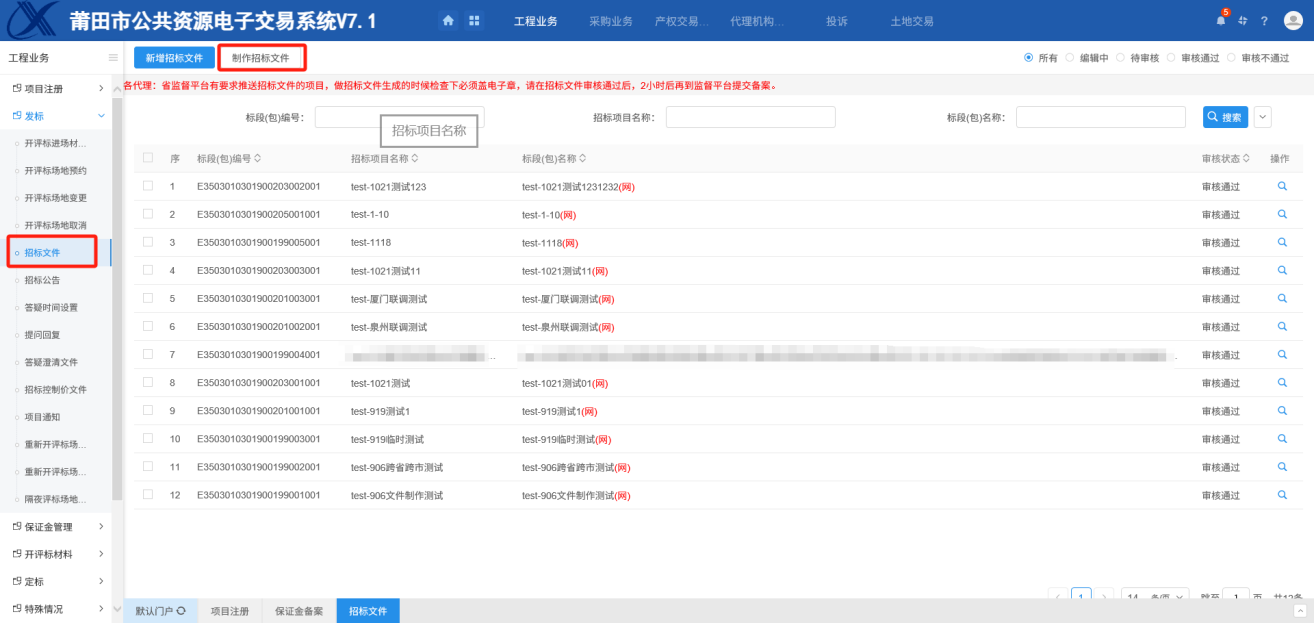Click the home icon in header
Screen dimensions: 1314x623
coord(448,21)
